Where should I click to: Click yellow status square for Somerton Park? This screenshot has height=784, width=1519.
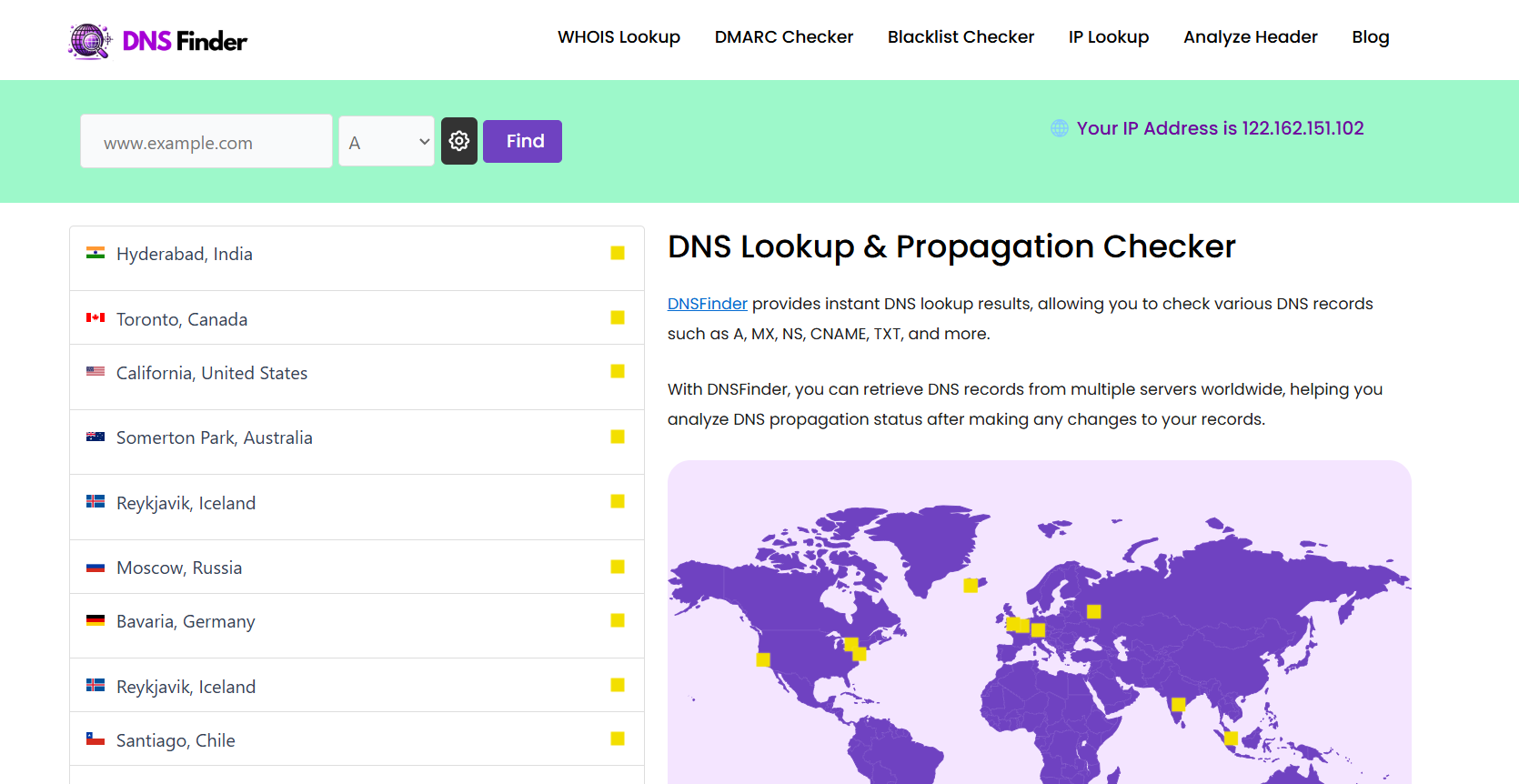point(618,437)
